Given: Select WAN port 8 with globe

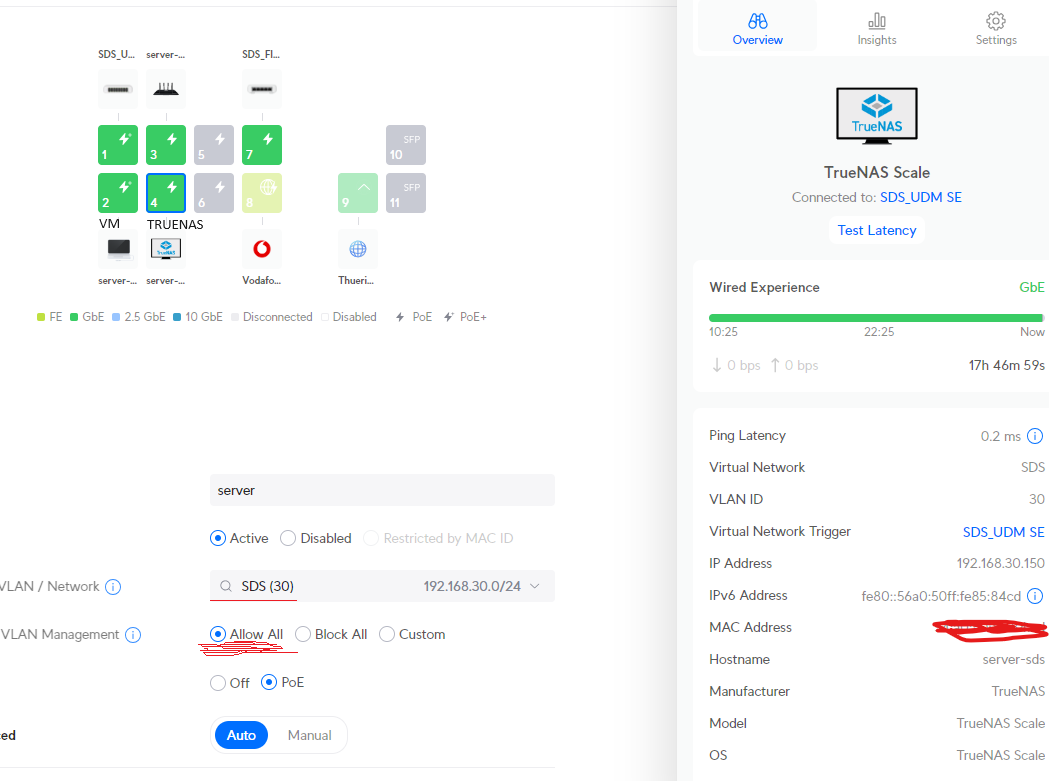Looking at the screenshot, I should click(262, 193).
